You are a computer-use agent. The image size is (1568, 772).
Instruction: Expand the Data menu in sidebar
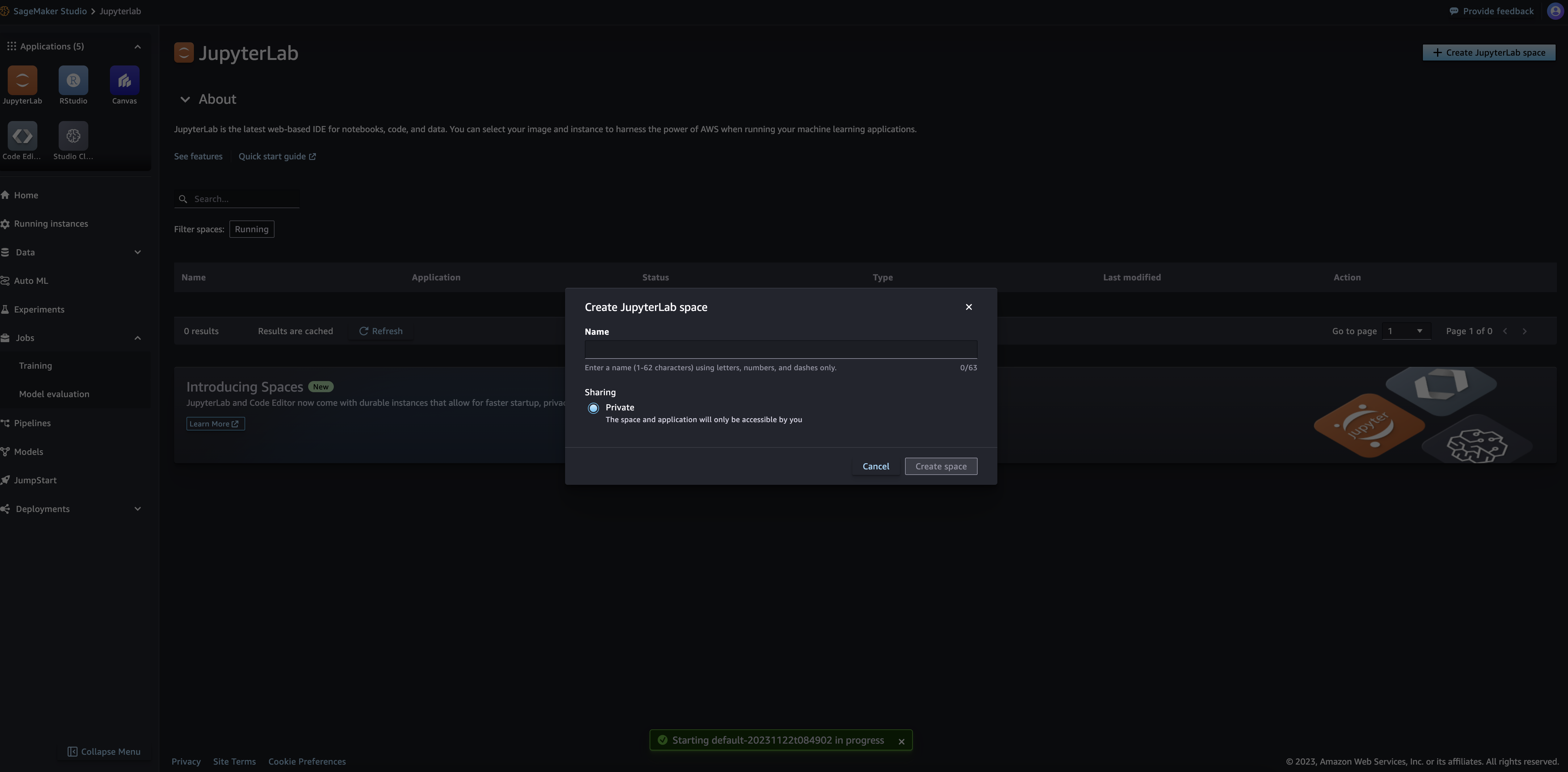click(138, 252)
